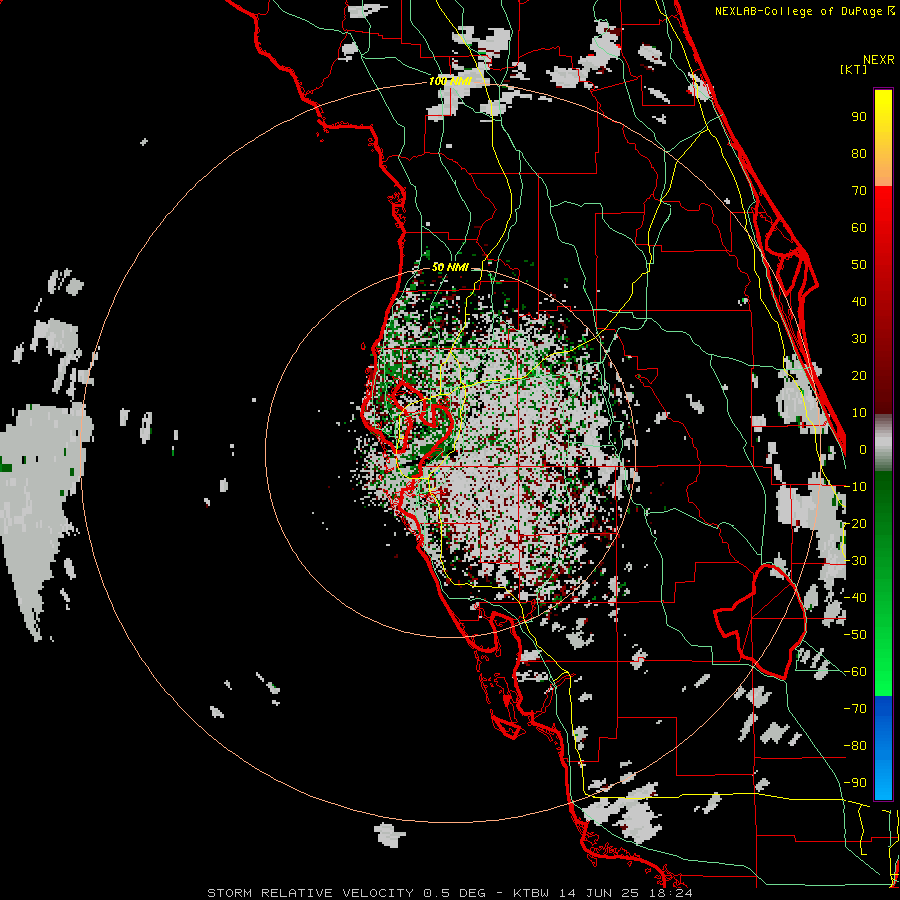900x900 pixels.
Task: Click the 14 JUN 25 date text
Action: [x=598, y=893]
